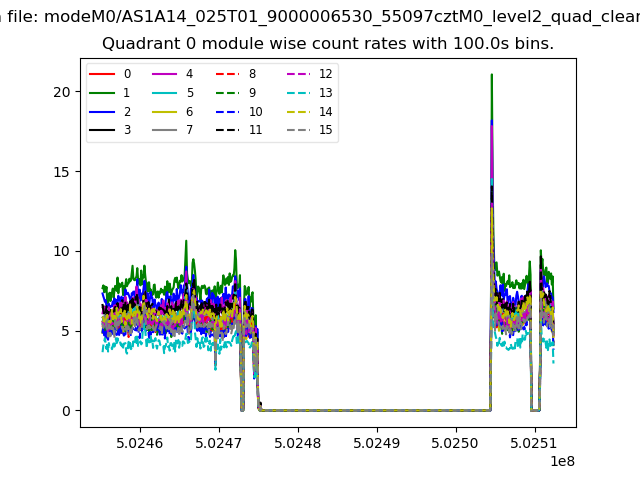Select the red dashed legend entry for module 8
Screen dimensions: 640x480
(229, 74)
